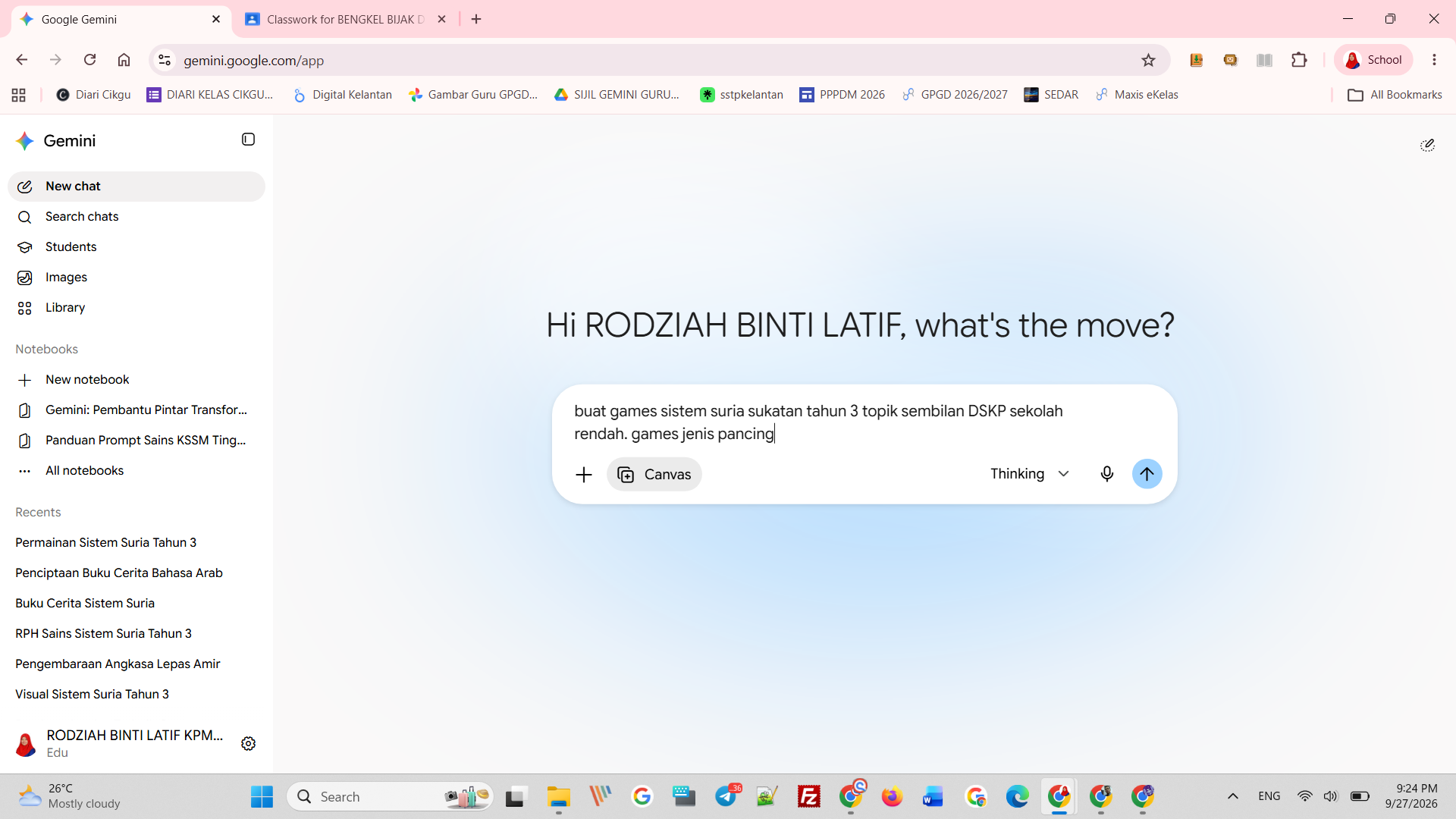
Task: Show hidden system tray icons
Action: tap(1233, 796)
